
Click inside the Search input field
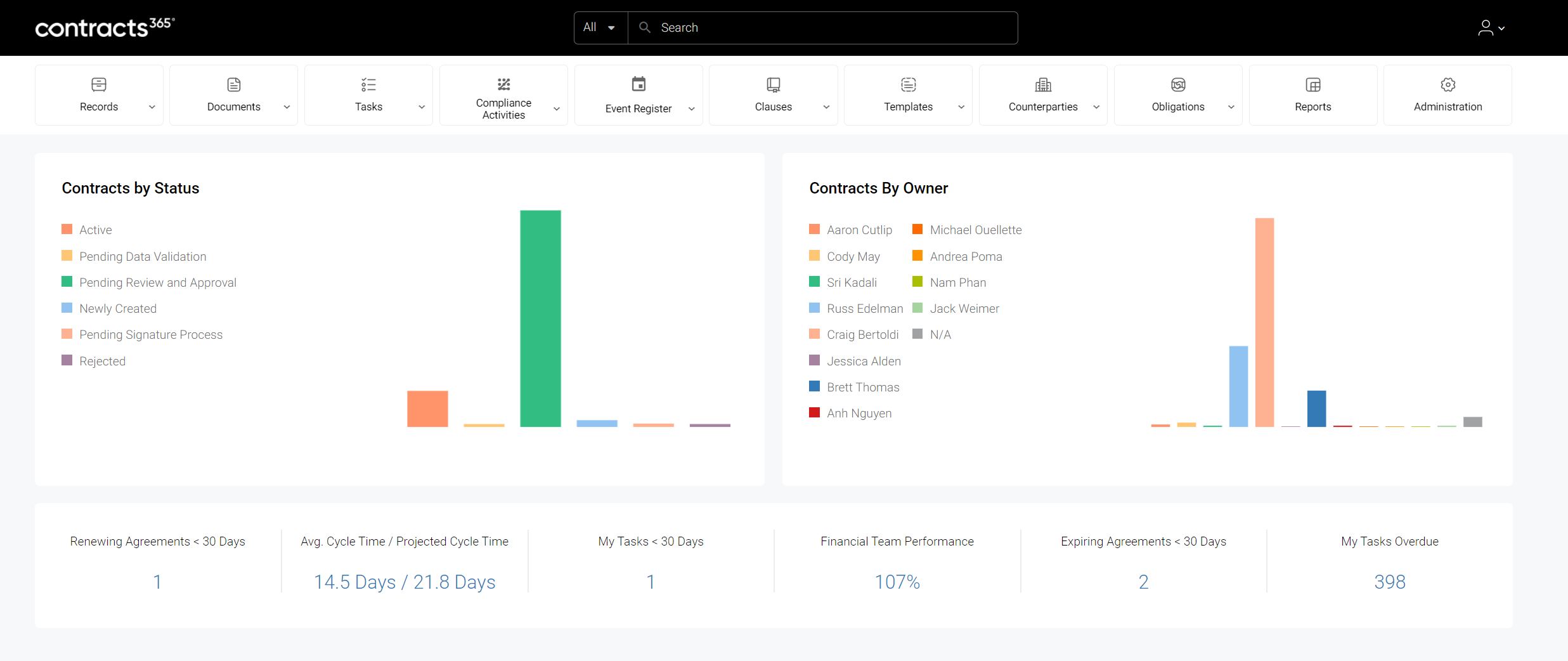793,27
